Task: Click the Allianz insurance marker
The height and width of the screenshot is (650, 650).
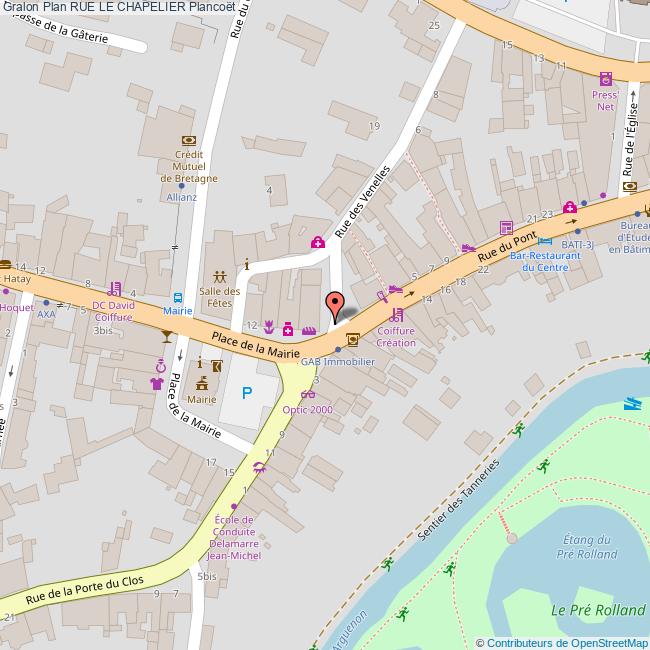Action: (182, 186)
